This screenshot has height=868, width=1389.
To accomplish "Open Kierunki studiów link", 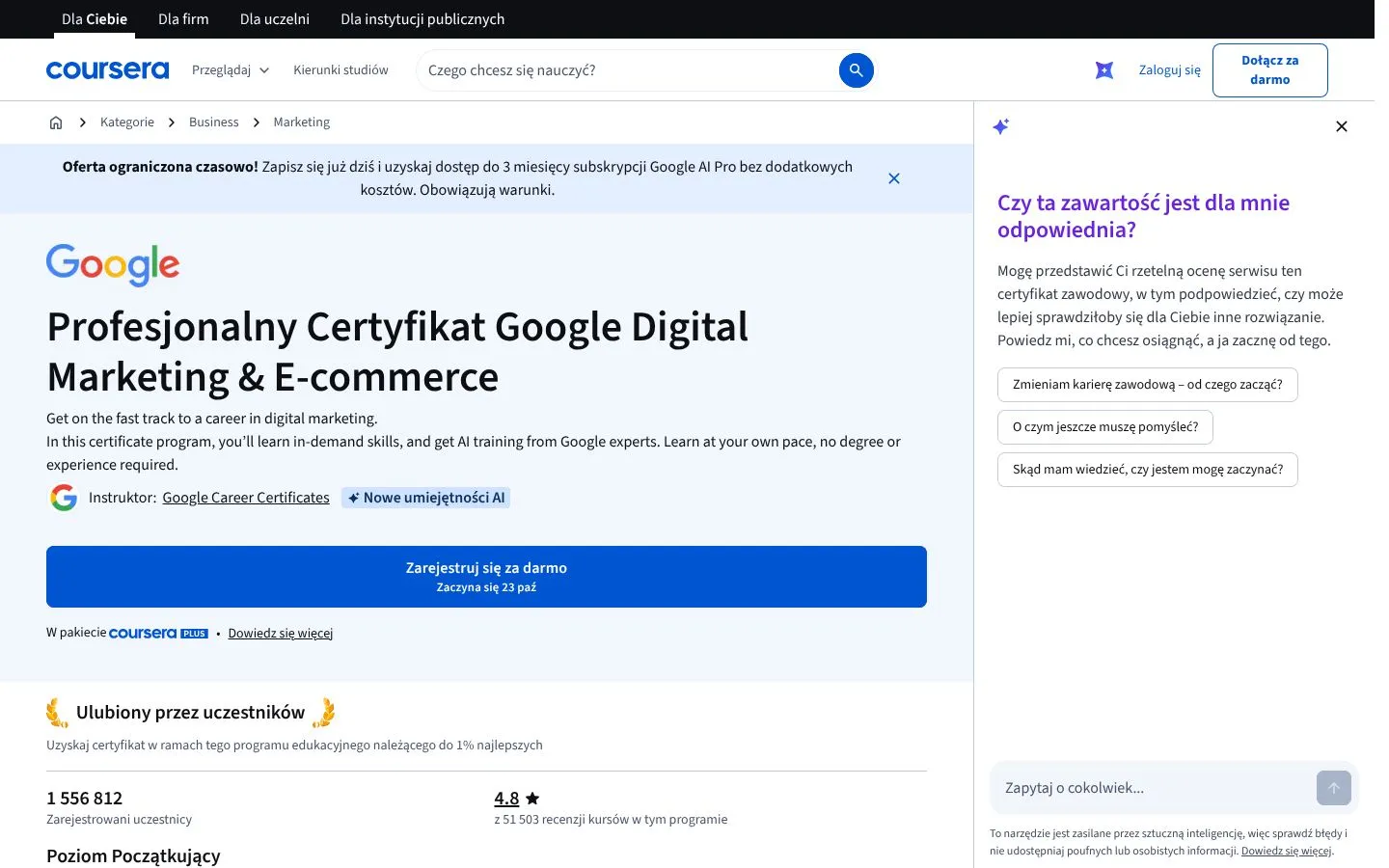I will pos(340,70).
